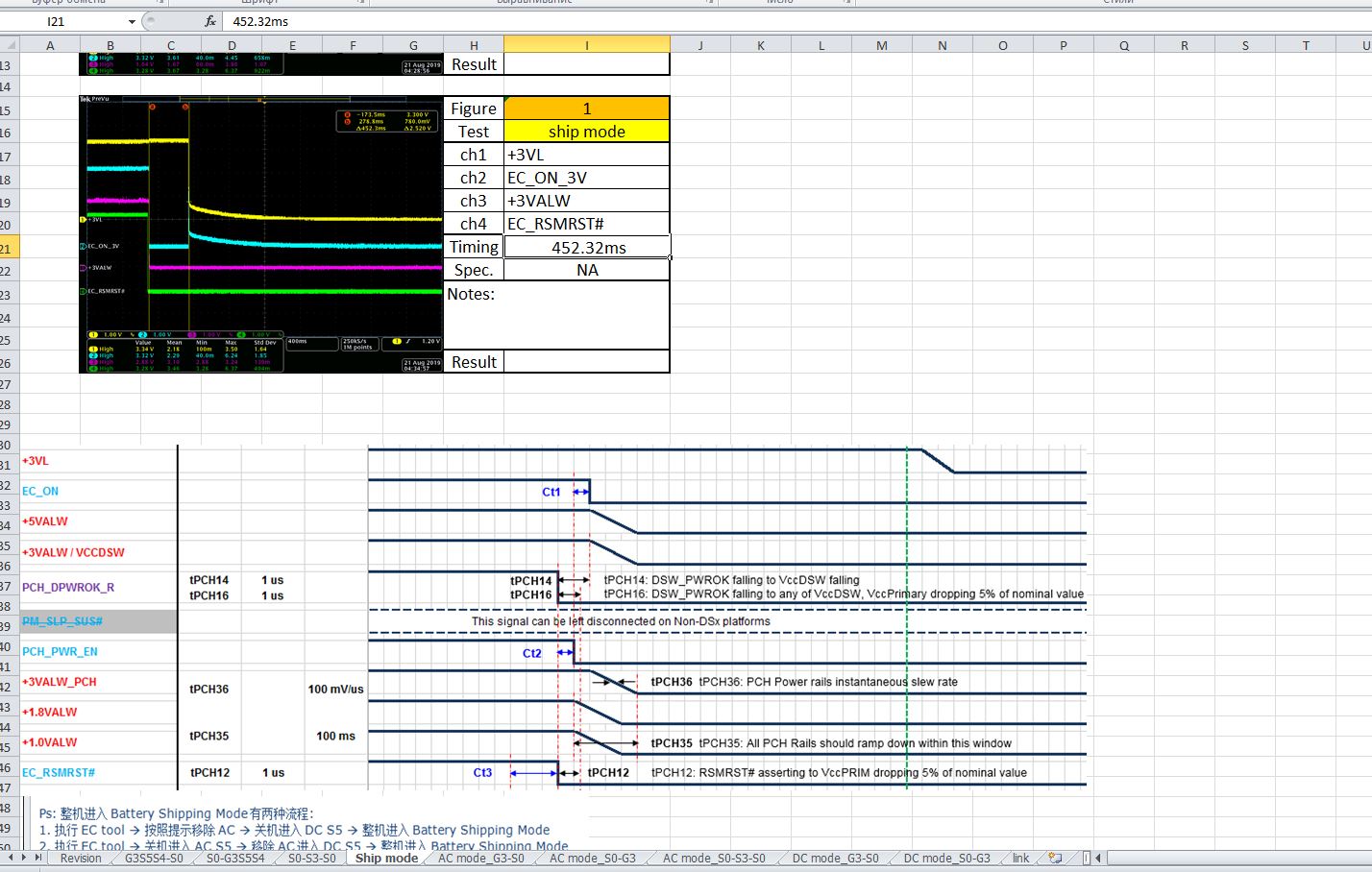Open the AC mode_G3-S0 sheet tab

click(480, 859)
